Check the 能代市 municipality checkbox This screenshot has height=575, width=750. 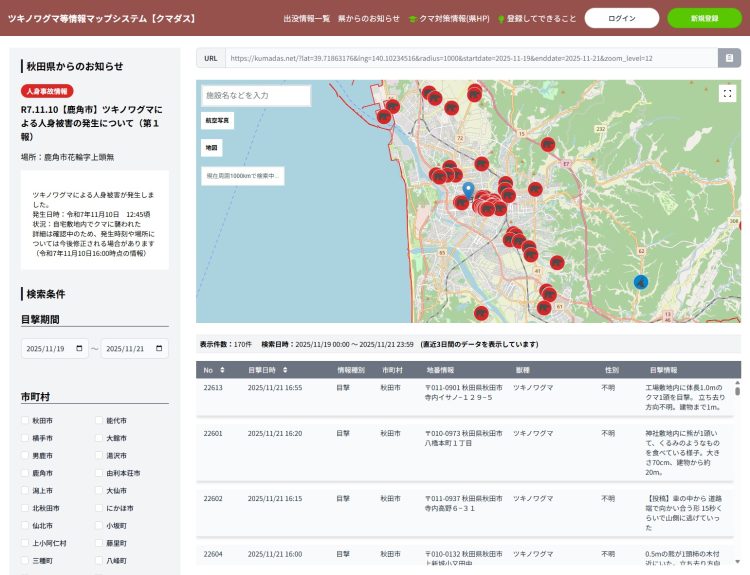pyautogui.click(x=100, y=421)
